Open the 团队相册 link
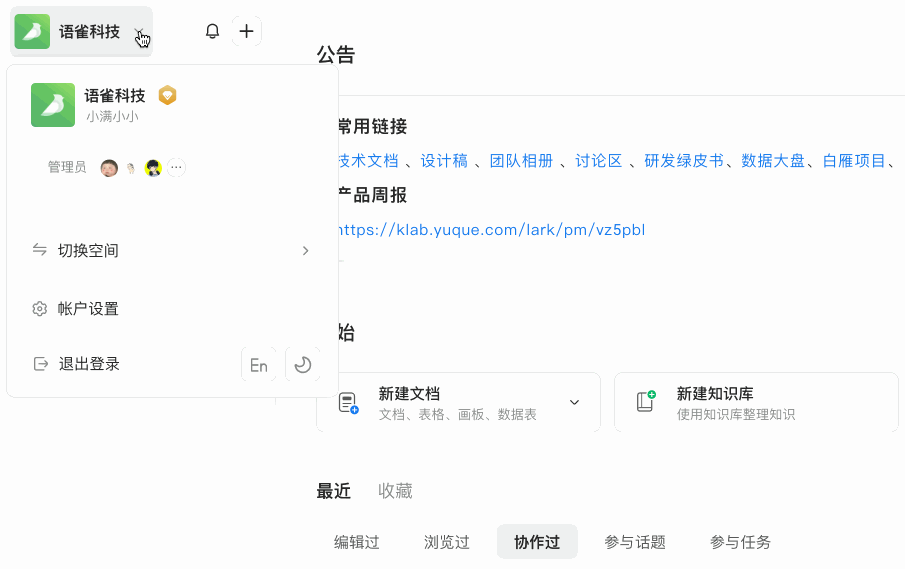Screen dimensions: 905x569 coord(521,161)
